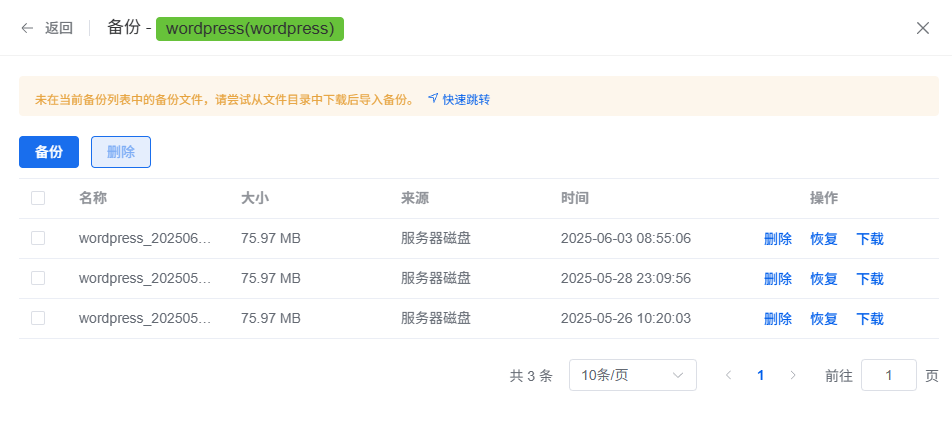Viewport: 952px width, 423px height.
Task: Delete the 2025-05-28 23:09:56 backup
Action: pyautogui.click(x=778, y=279)
